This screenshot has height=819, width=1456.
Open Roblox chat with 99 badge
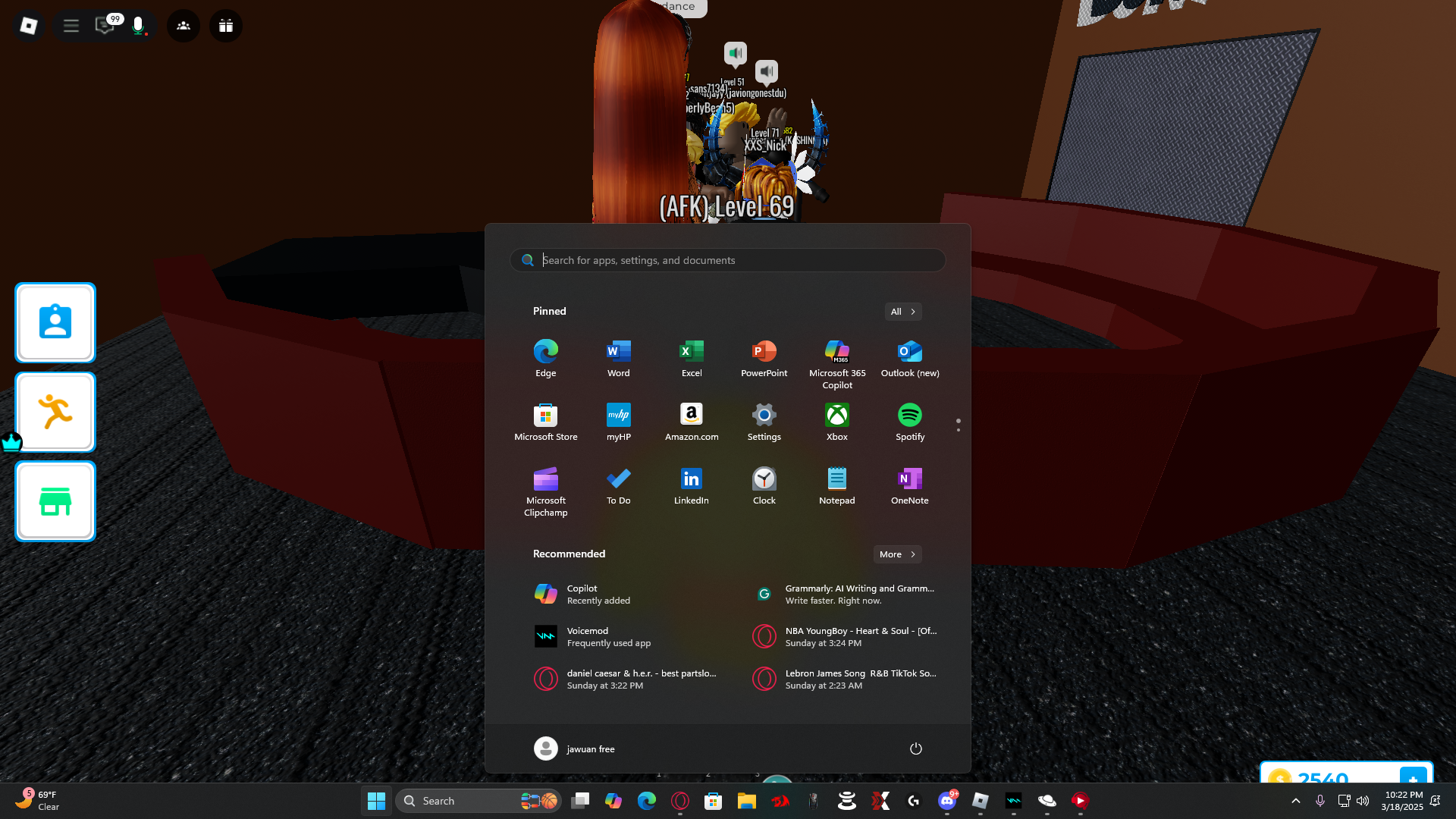pyautogui.click(x=105, y=26)
